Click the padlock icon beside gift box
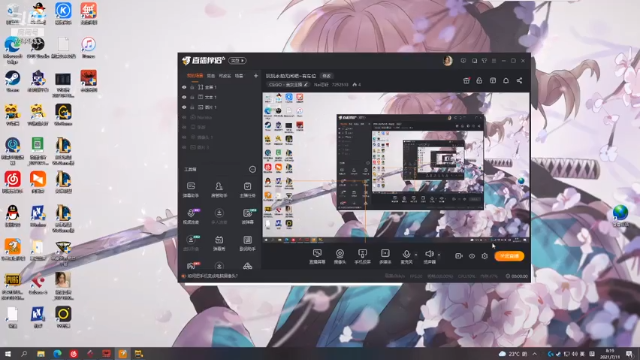The height and width of the screenshot is (360, 640). (479, 81)
